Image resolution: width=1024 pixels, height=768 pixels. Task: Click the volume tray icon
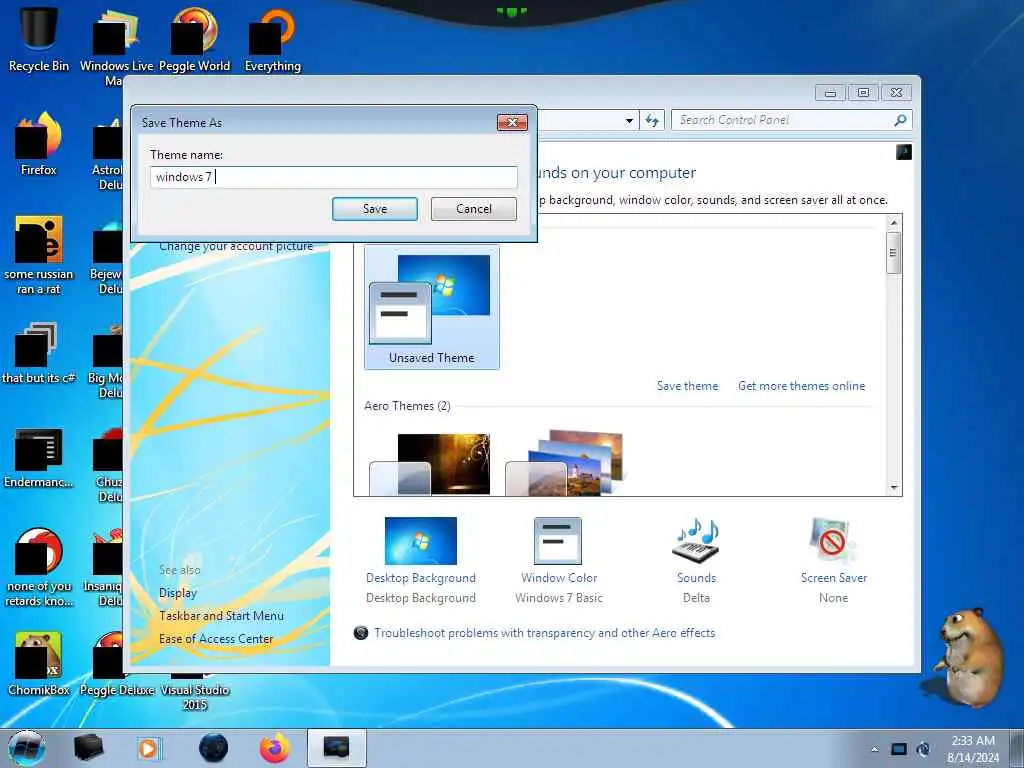[923, 749]
